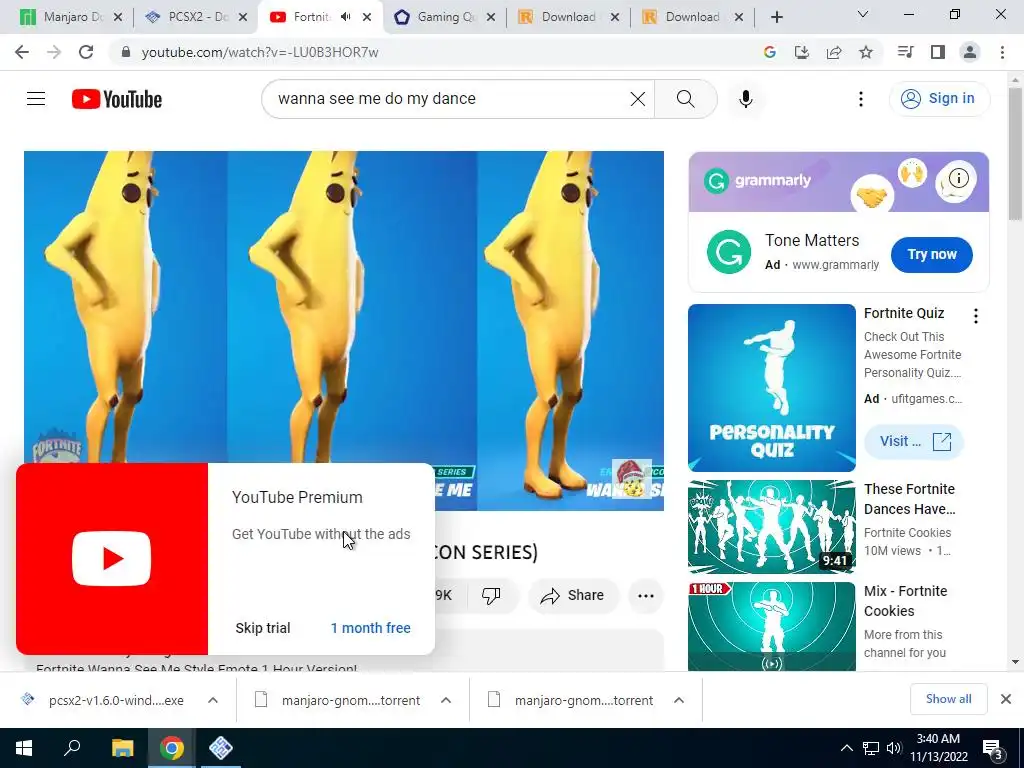Click the Sign in button
The width and height of the screenshot is (1024, 768).
939,99
